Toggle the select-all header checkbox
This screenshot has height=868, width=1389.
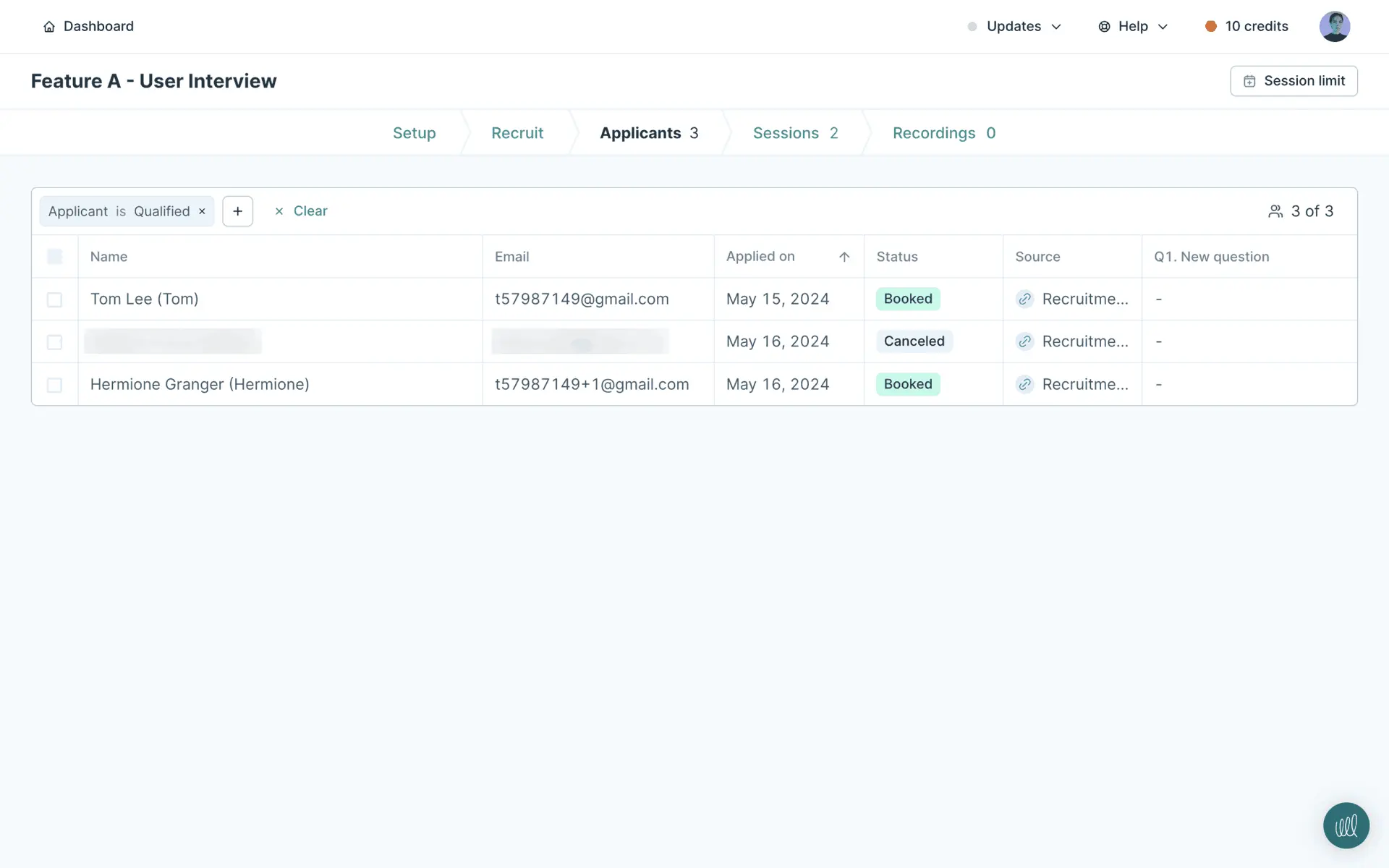click(54, 257)
